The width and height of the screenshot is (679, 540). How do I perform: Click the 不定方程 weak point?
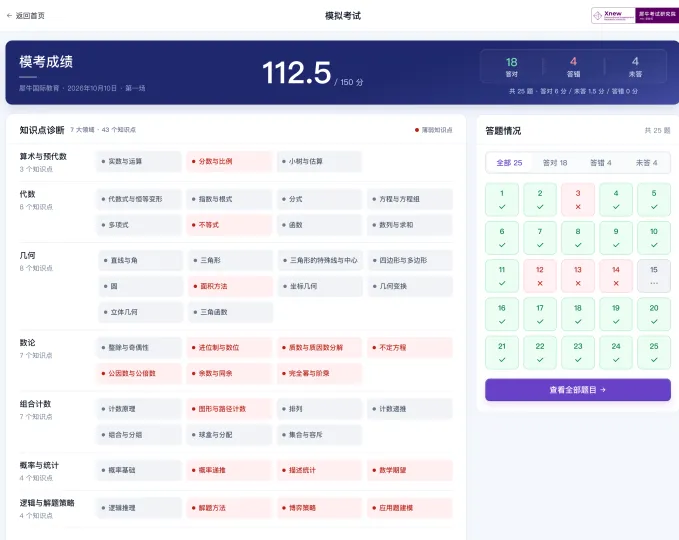(410, 347)
